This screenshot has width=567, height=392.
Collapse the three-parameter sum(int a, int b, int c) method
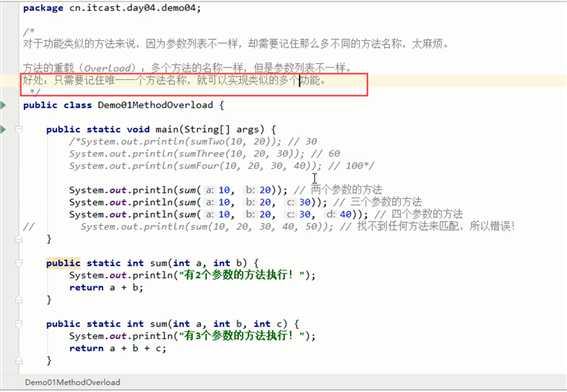19,323
